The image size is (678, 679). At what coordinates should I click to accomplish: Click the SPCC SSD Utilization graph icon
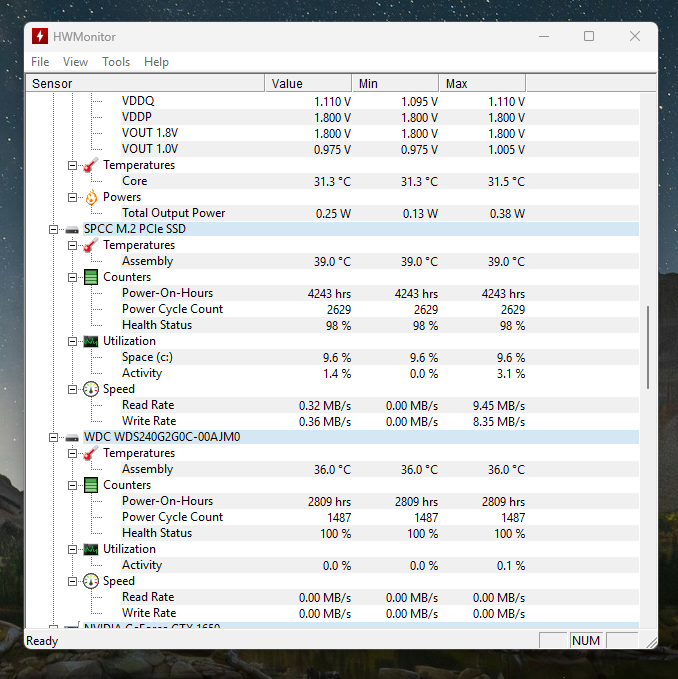click(91, 342)
